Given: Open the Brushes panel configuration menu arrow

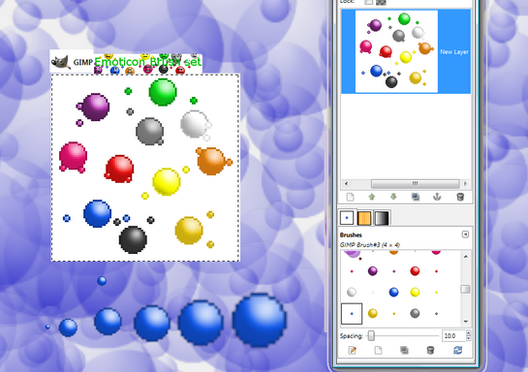Looking at the screenshot, I should (465, 234).
